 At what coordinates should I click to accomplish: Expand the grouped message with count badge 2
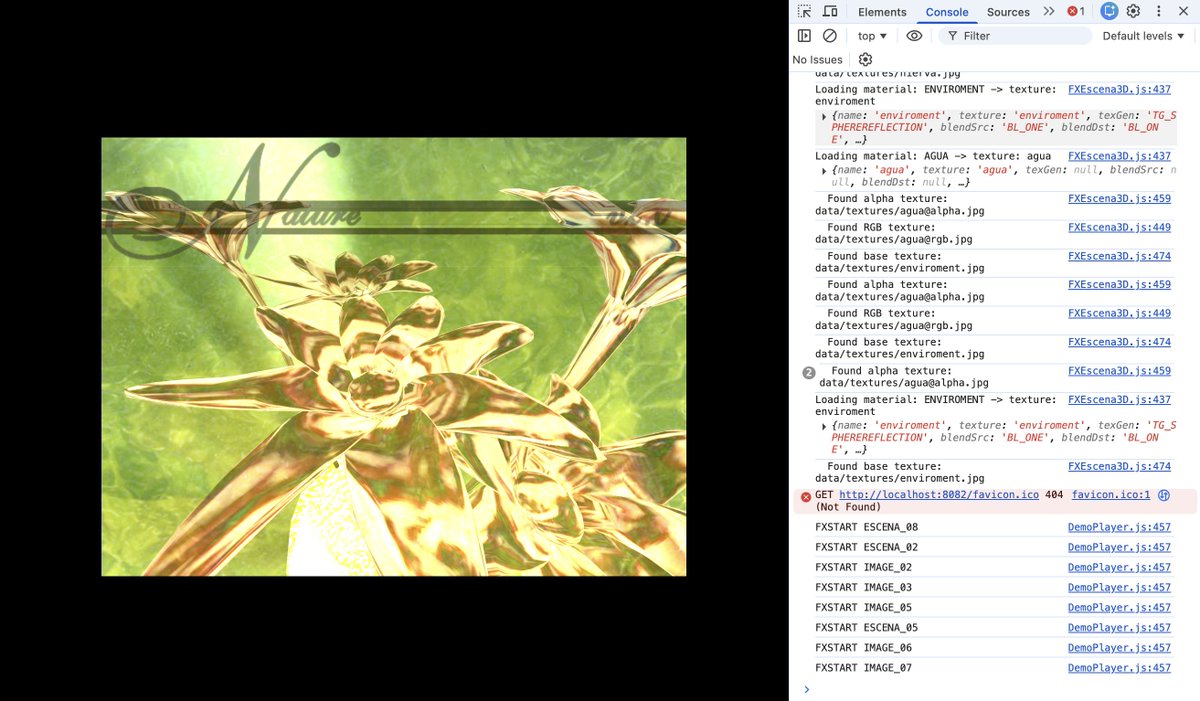pyautogui.click(x=809, y=372)
